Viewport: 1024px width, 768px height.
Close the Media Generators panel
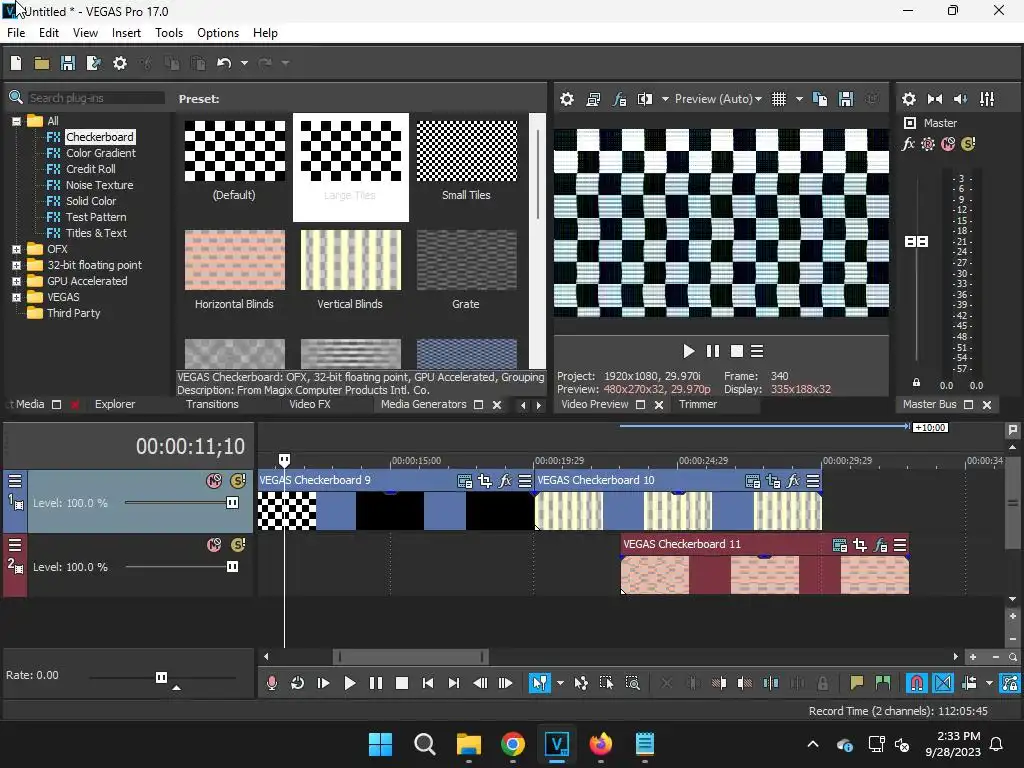tap(497, 405)
